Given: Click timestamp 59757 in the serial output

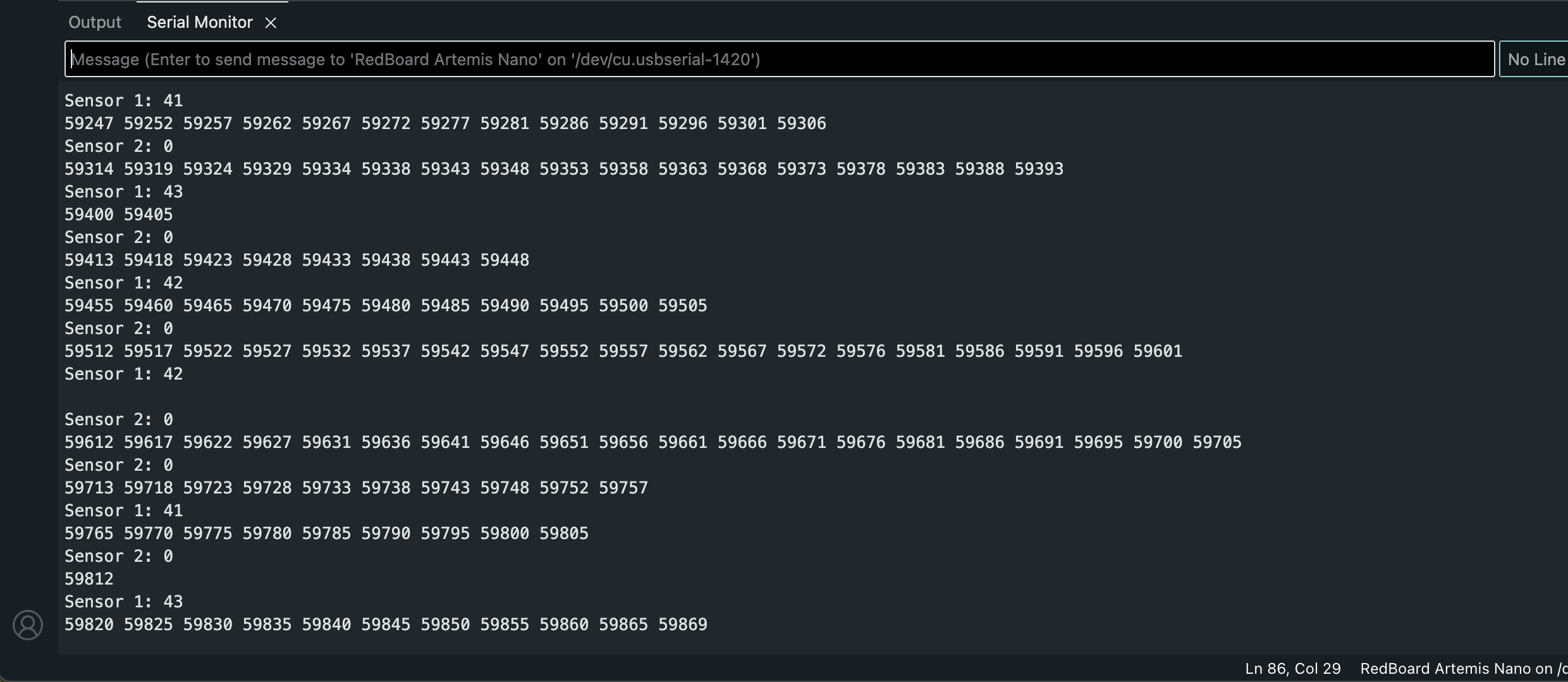Looking at the screenshot, I should (623, 488).
